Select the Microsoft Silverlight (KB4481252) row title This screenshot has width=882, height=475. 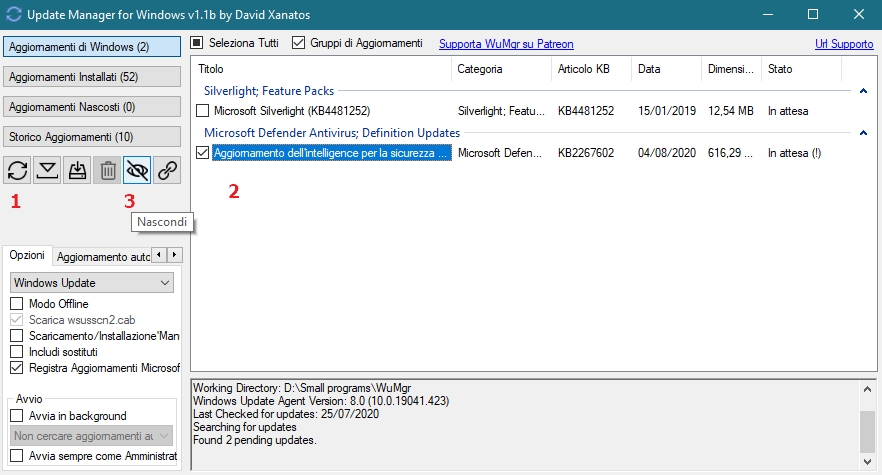pyautogui.click(x=292, y=111)
